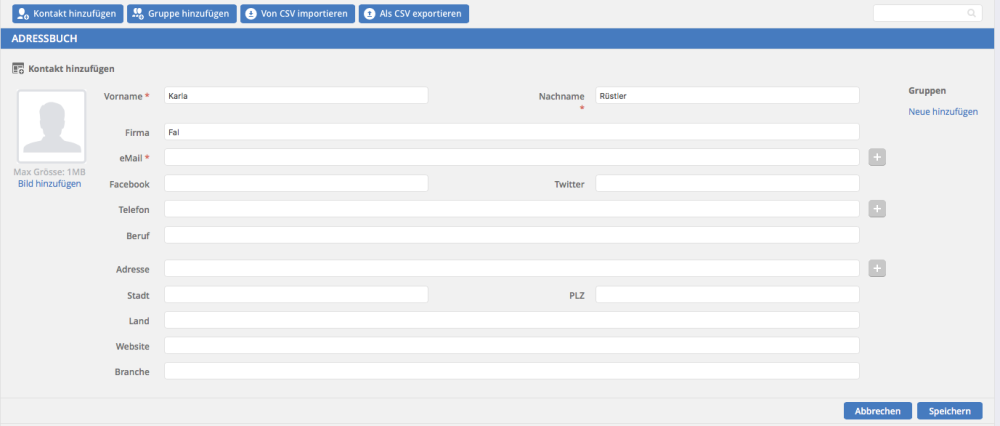Viewport: 1000px width, 426px height.
Task: Click Speichern to save contact
Action: tap(950, 411)
